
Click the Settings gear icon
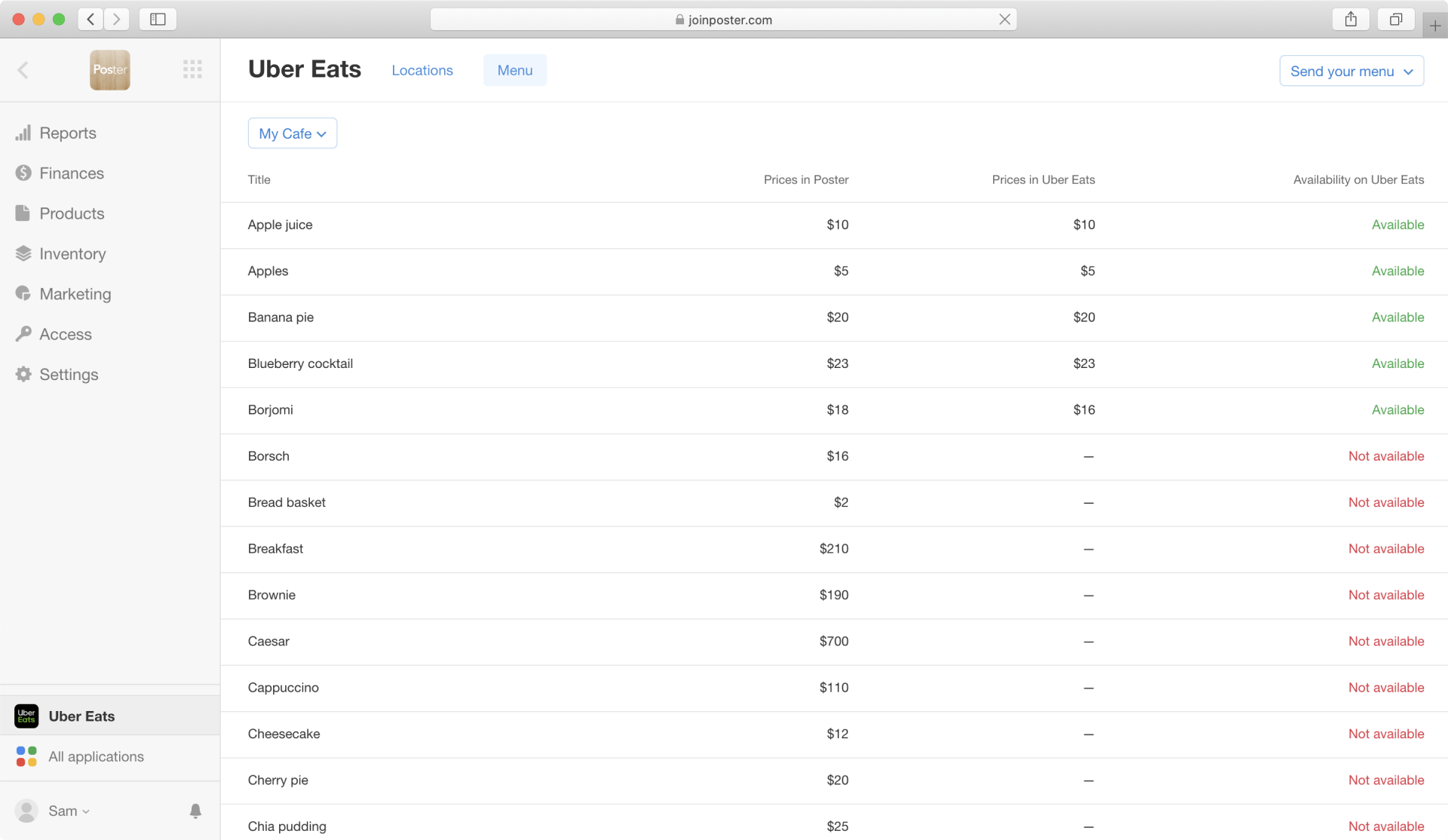[23, 374]
